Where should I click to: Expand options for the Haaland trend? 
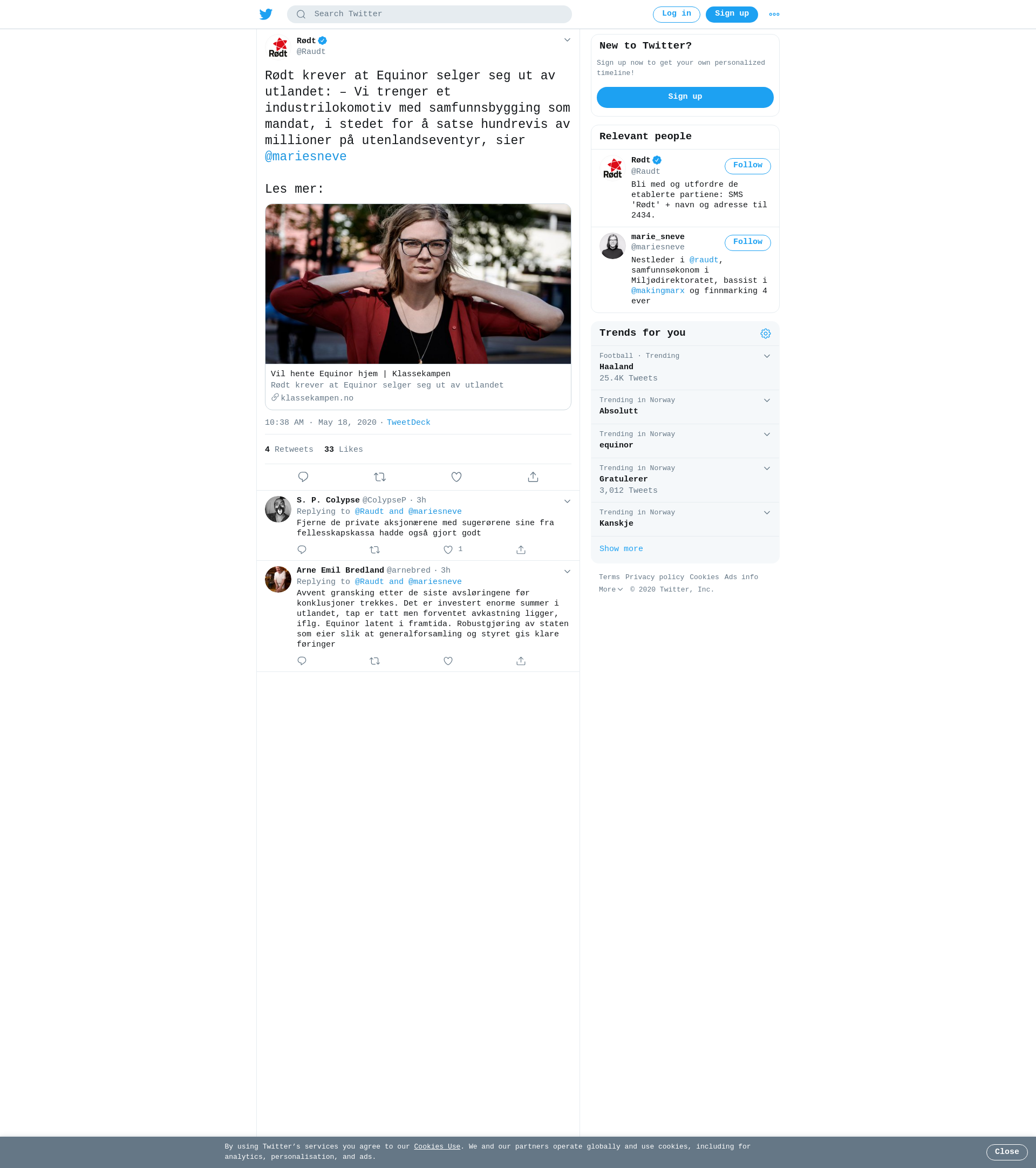tap(767, 356)
